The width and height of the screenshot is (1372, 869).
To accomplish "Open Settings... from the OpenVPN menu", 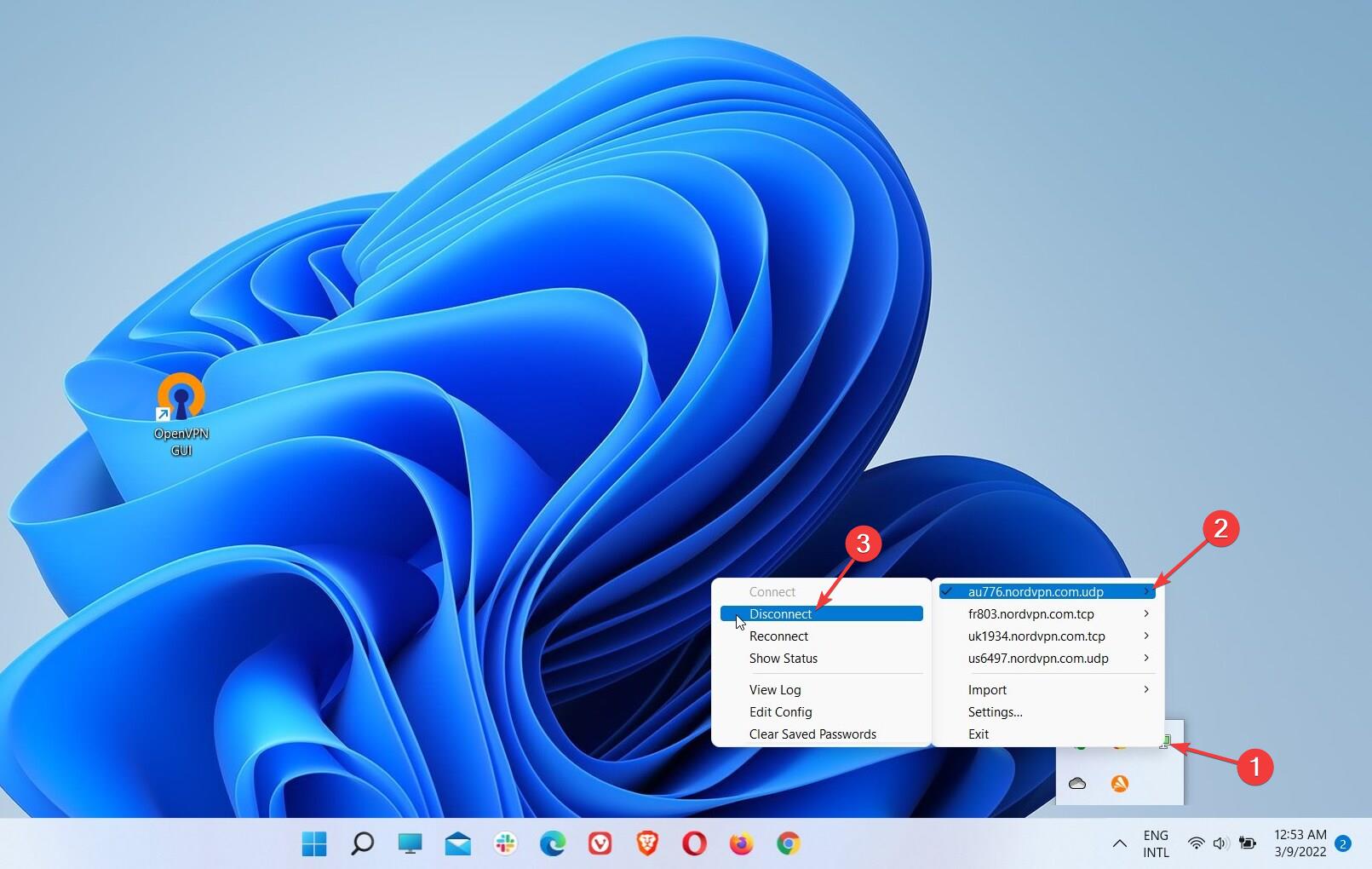I will coord(995,711).
